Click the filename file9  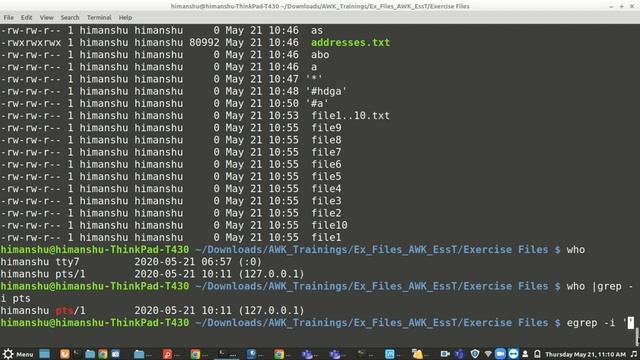click(326, 128)
